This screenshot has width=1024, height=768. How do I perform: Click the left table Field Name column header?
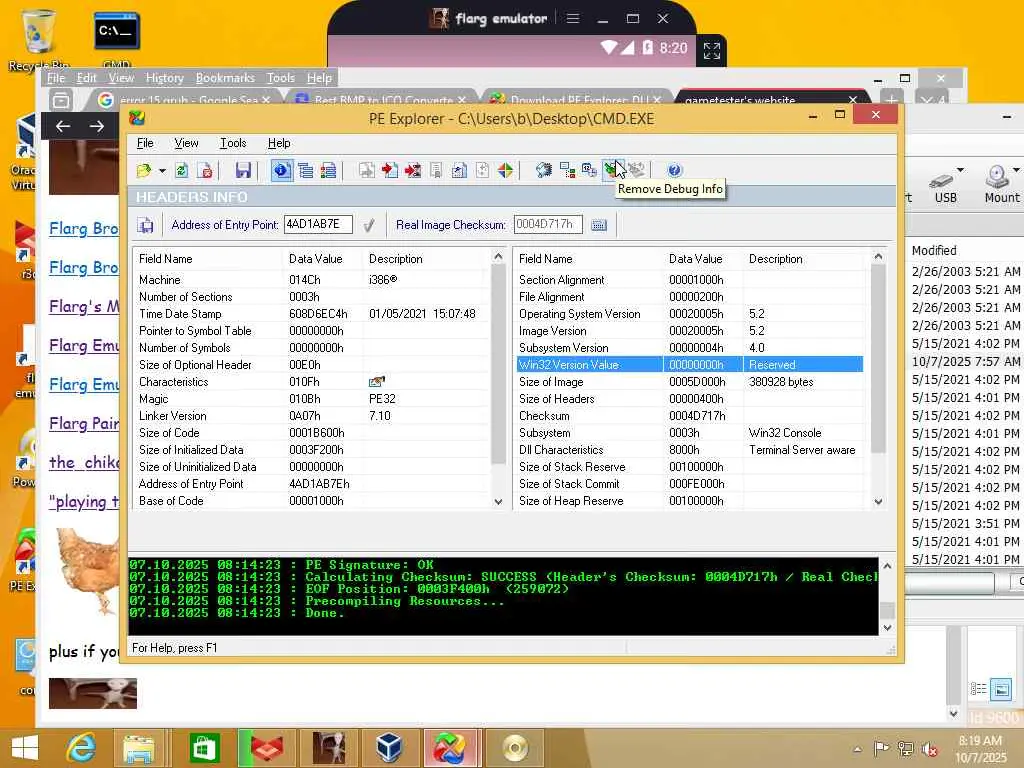coord(208,259)
